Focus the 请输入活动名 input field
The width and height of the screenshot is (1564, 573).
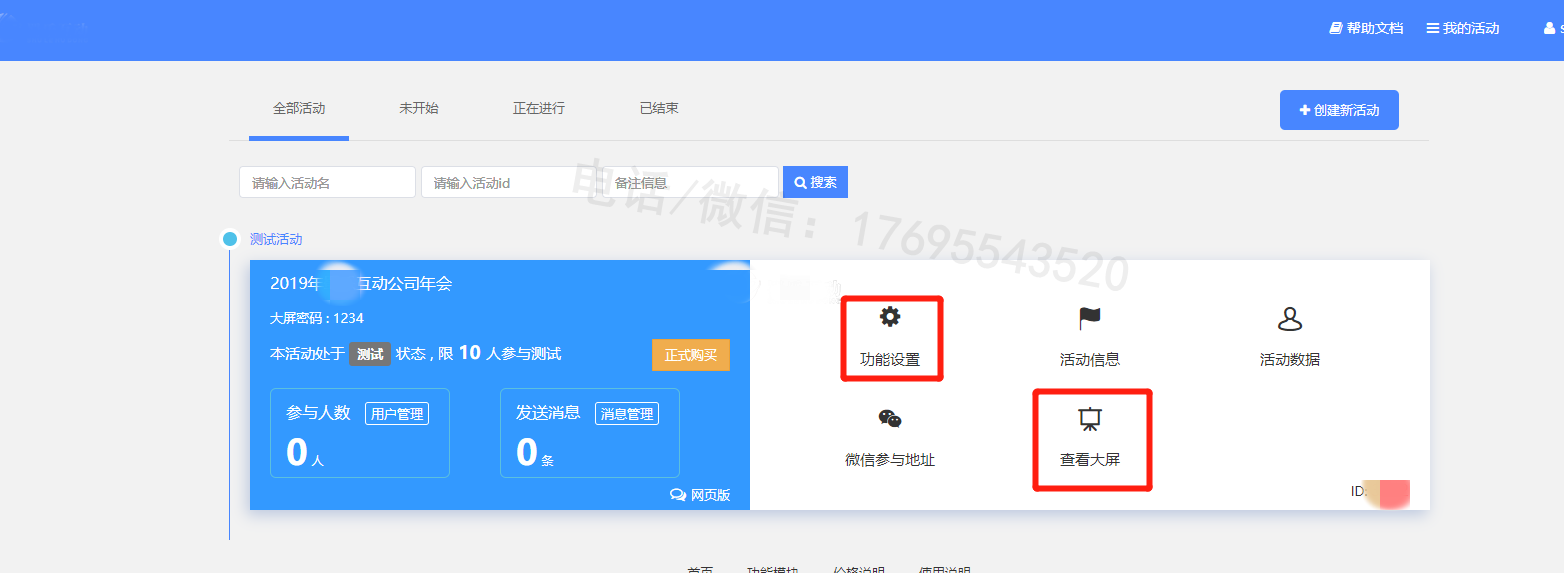tap(327, 182)
